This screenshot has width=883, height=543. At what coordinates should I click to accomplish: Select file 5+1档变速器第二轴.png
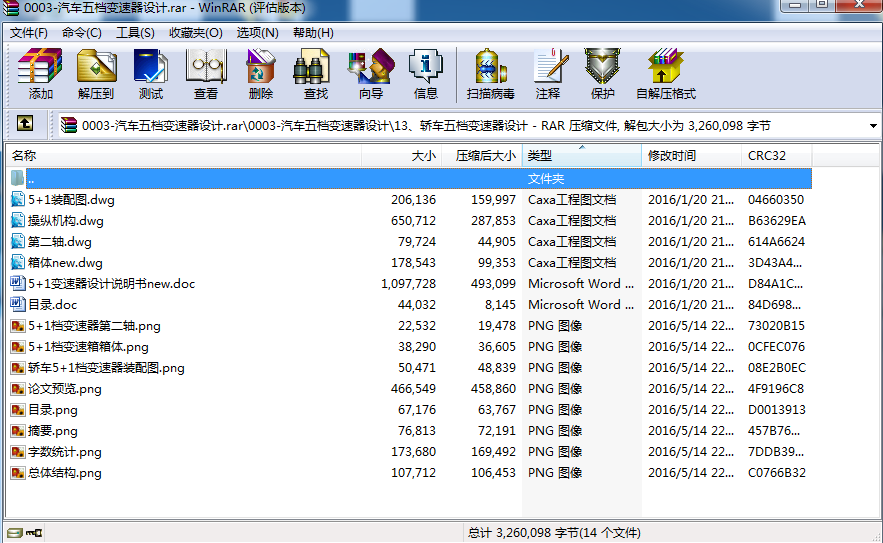[94, 326]
